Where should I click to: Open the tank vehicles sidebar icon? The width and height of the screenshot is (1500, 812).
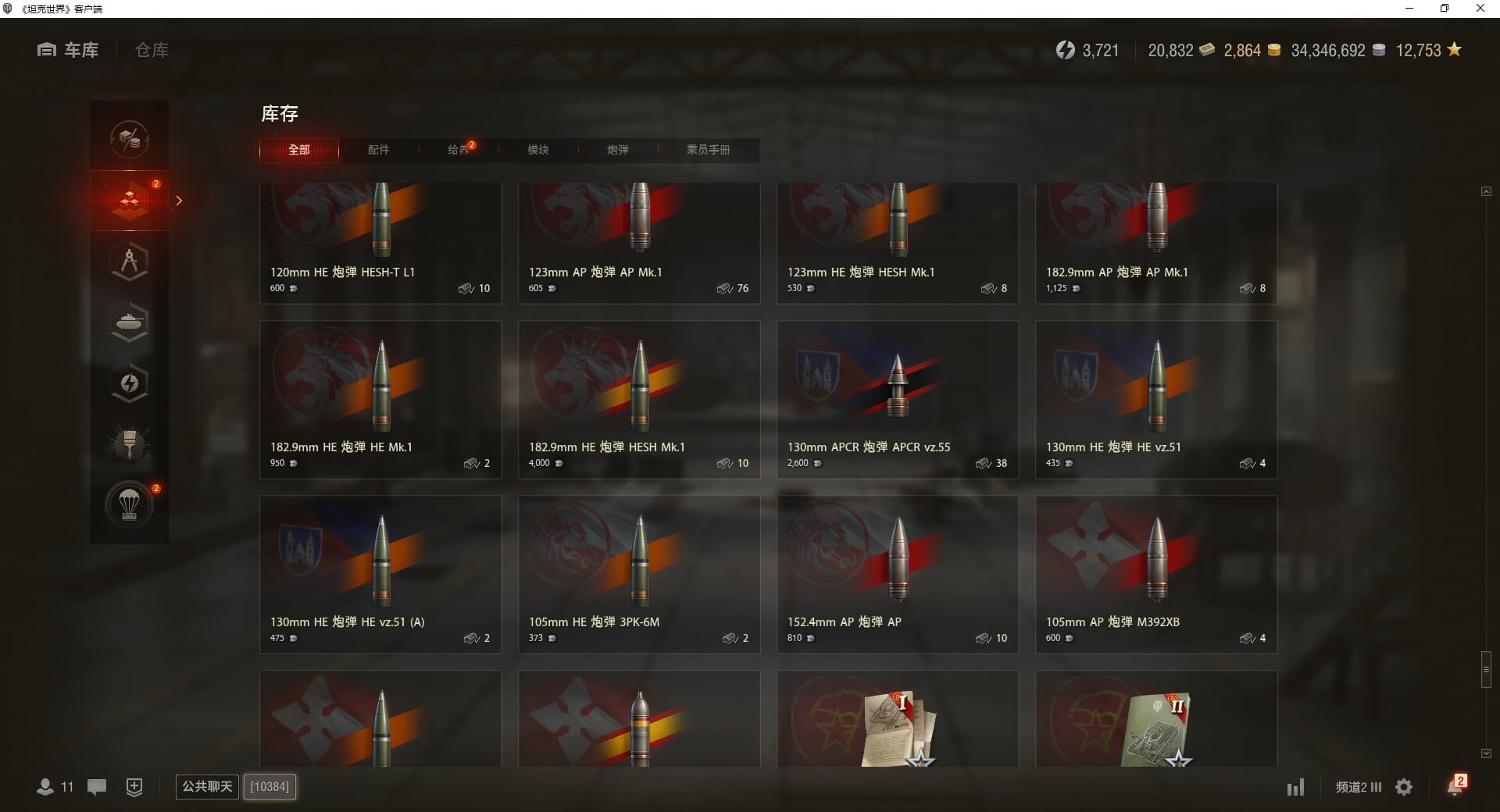point(130,322)
